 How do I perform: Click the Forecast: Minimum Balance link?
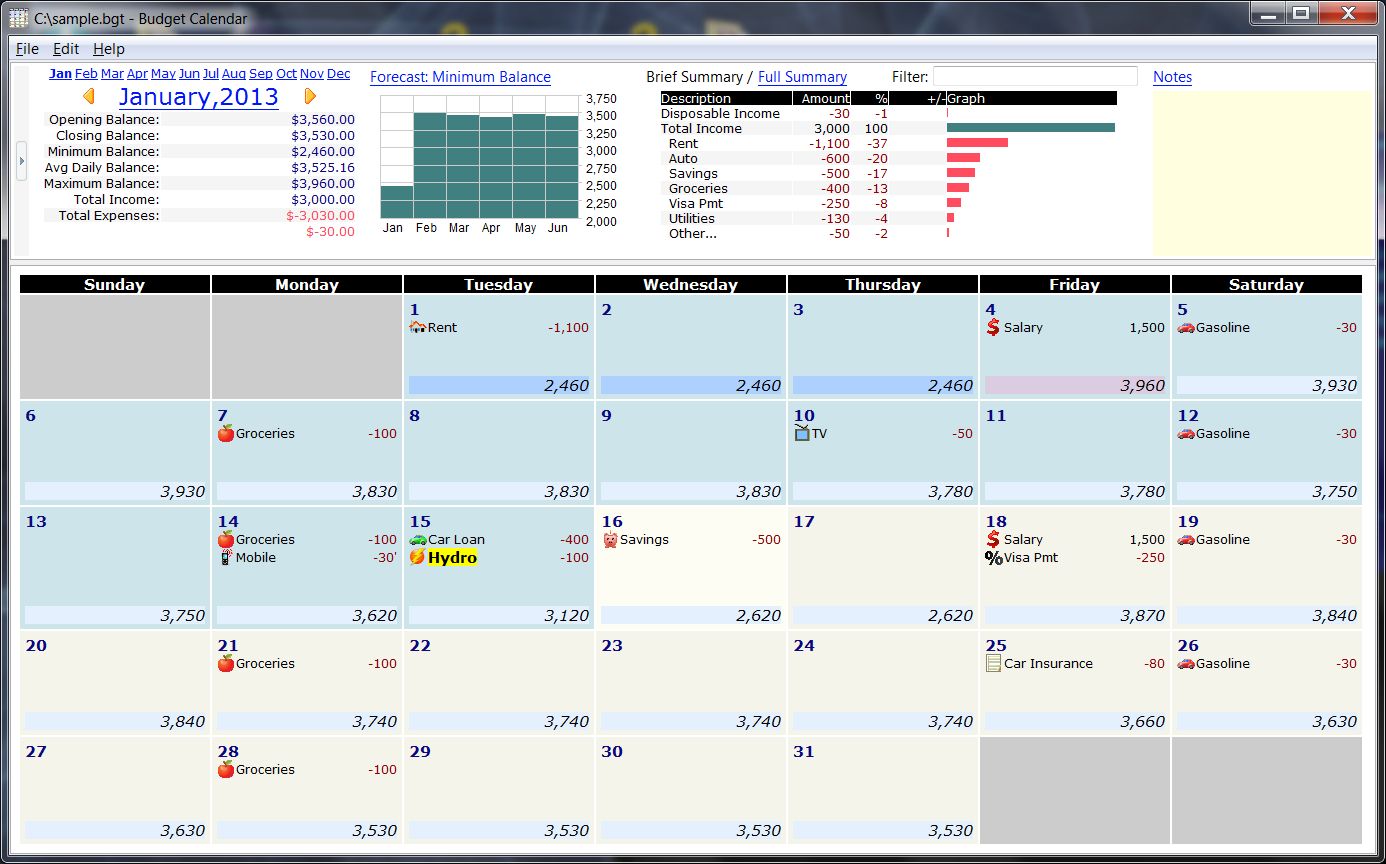pyautogui.click(x=459, y=77)
